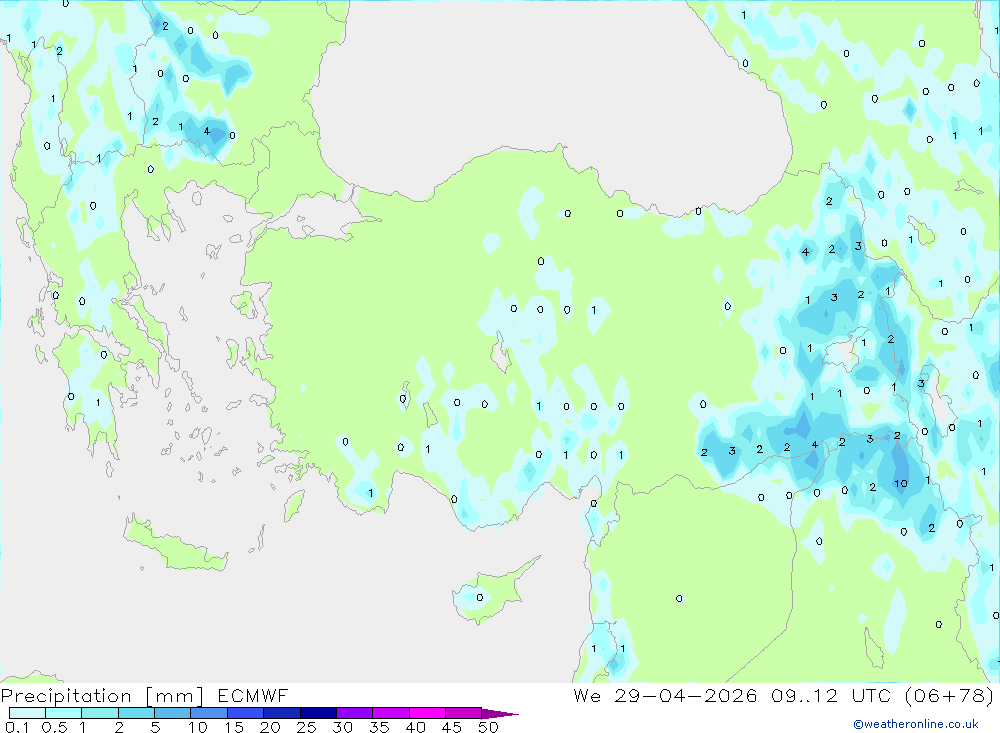1000x733 pixels.
Task: Select the 10–15 mm legend swatch
Action: pyautogui.click(x=209, y=713)
